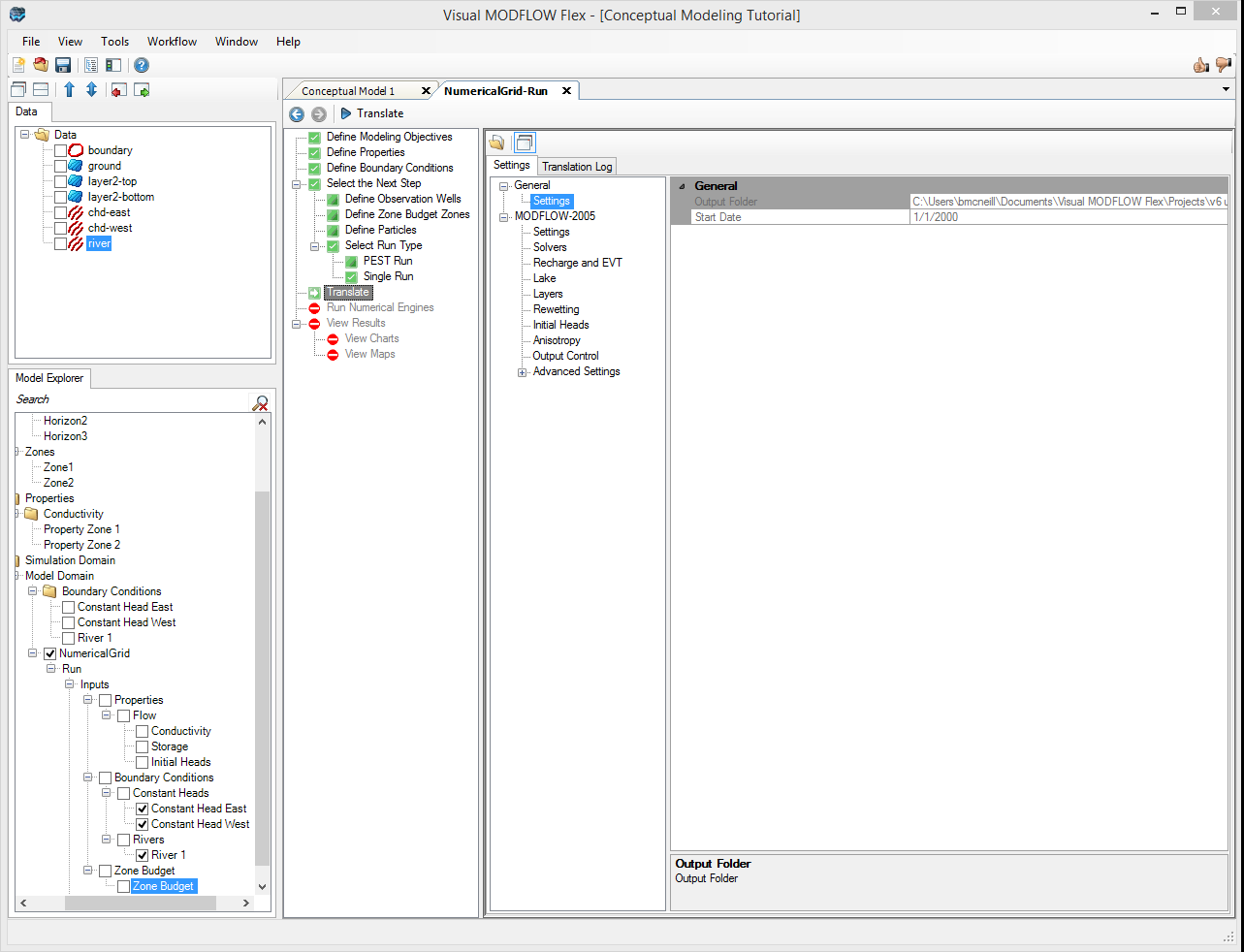1244x952 pixels.
Task: Click the blue up arrow in the Data toolbar
Action: click(x=69, y=89)
